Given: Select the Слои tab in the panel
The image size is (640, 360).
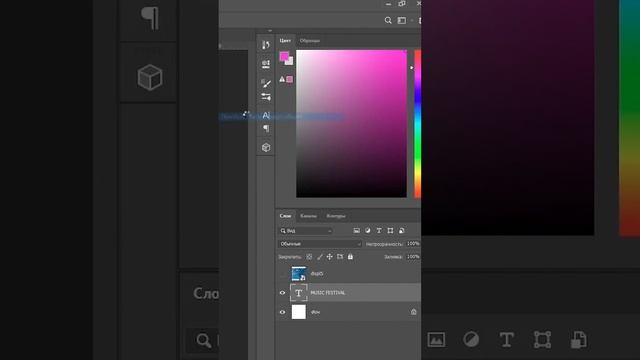Looking at the screenshot, I should click(x=285, y=216).
